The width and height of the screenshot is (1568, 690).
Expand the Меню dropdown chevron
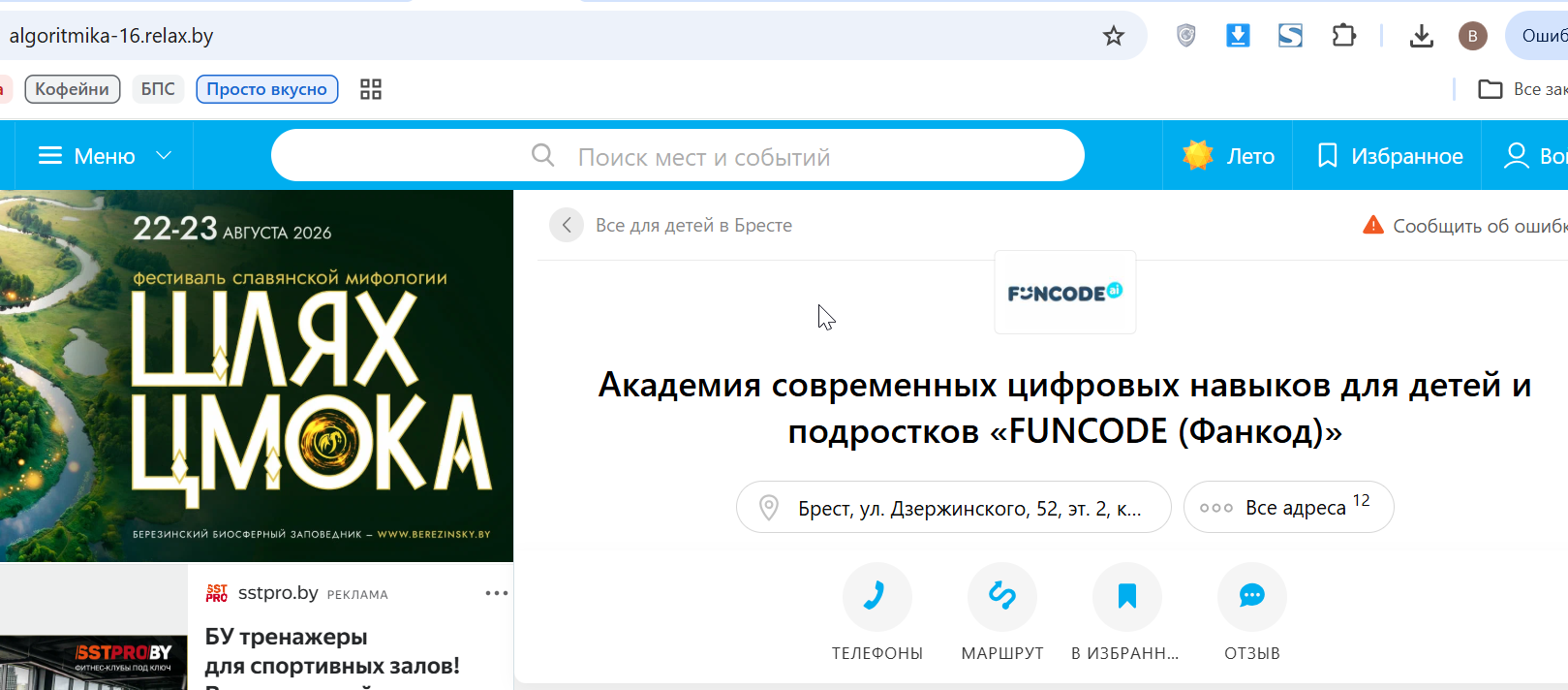click(164, 156)
